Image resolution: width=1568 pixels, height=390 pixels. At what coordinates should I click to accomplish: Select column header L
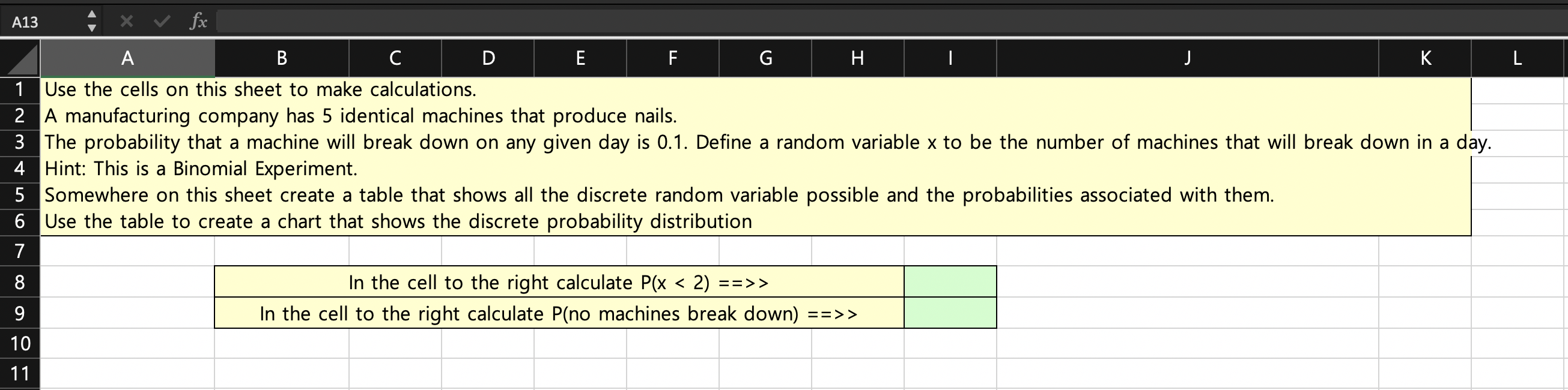pos(1516,58)
